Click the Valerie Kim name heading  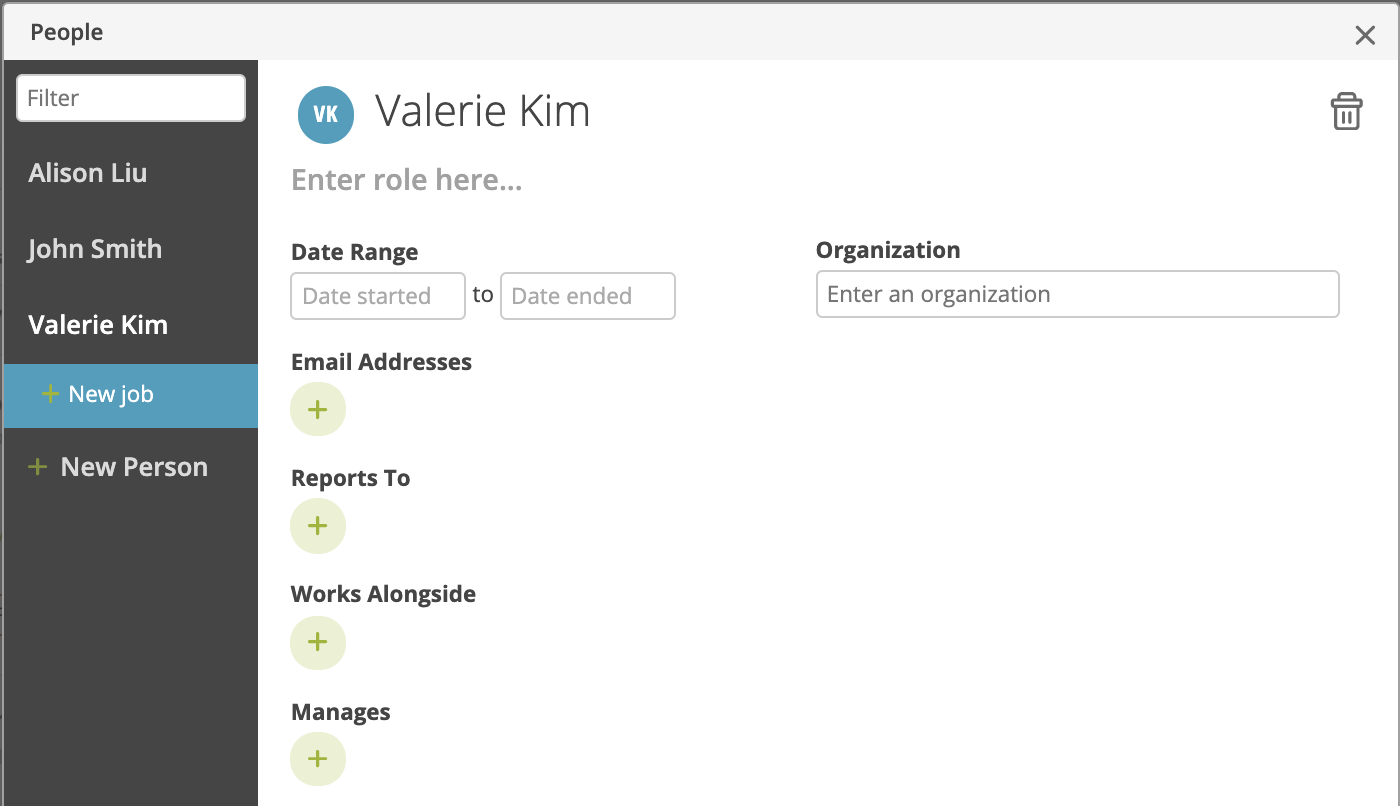coord(483,111)
